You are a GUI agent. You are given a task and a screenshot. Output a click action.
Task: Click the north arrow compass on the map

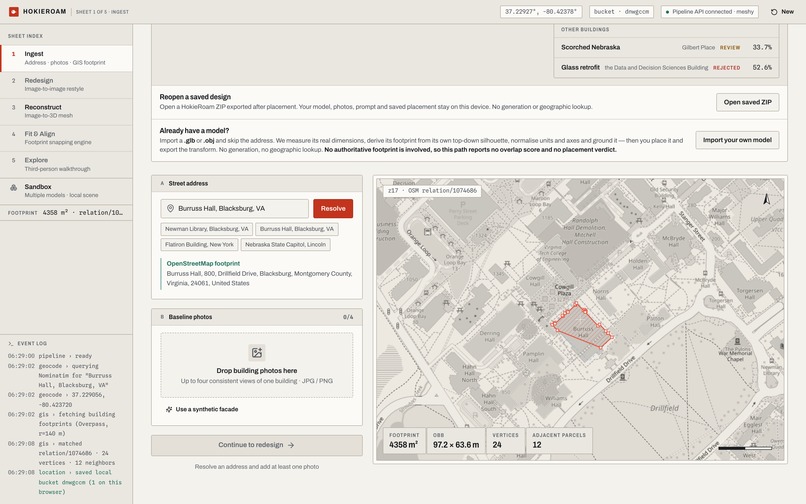click(x=766, y=199)
